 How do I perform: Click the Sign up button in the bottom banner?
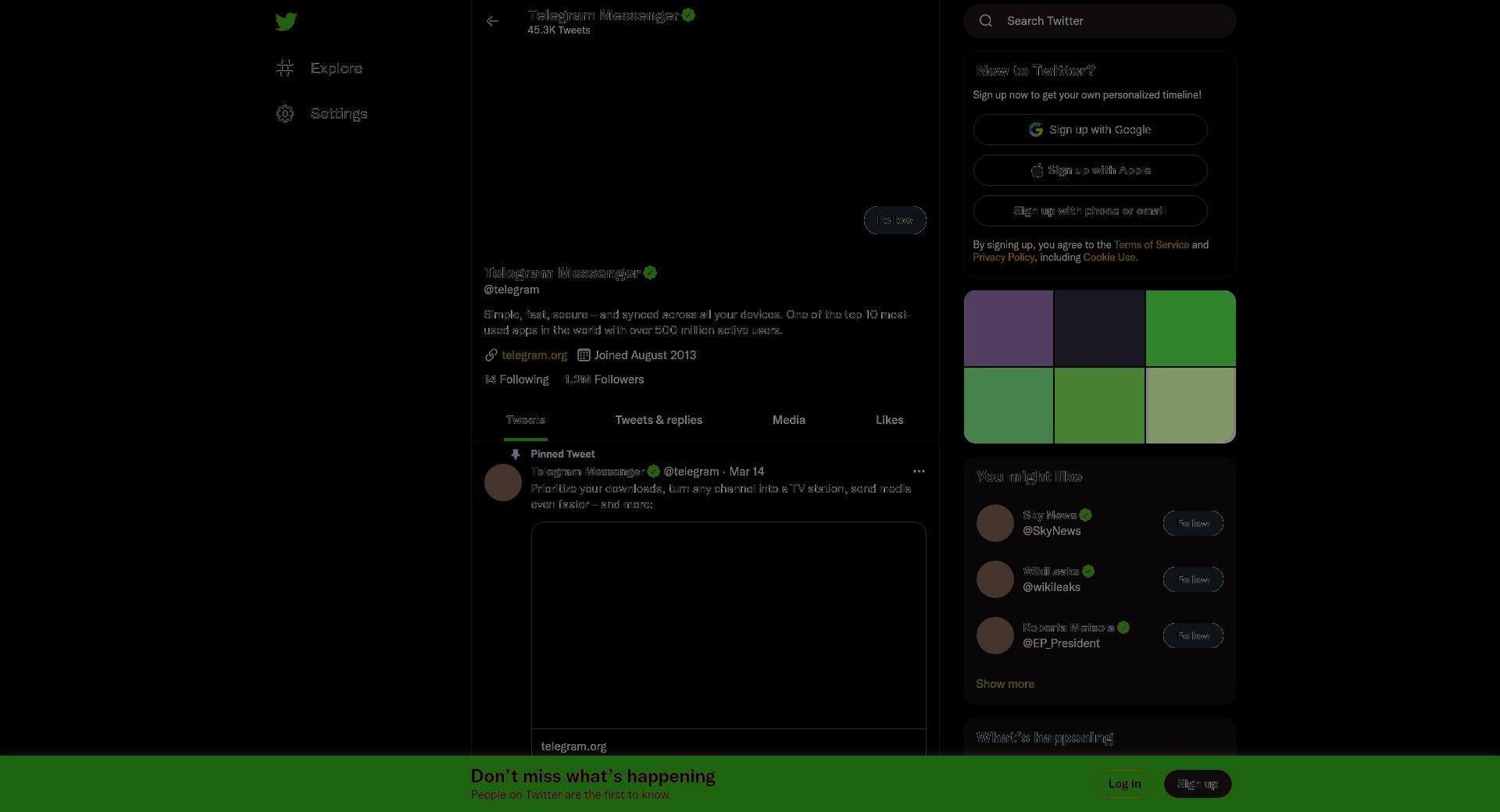click(x=1198, y=784)
